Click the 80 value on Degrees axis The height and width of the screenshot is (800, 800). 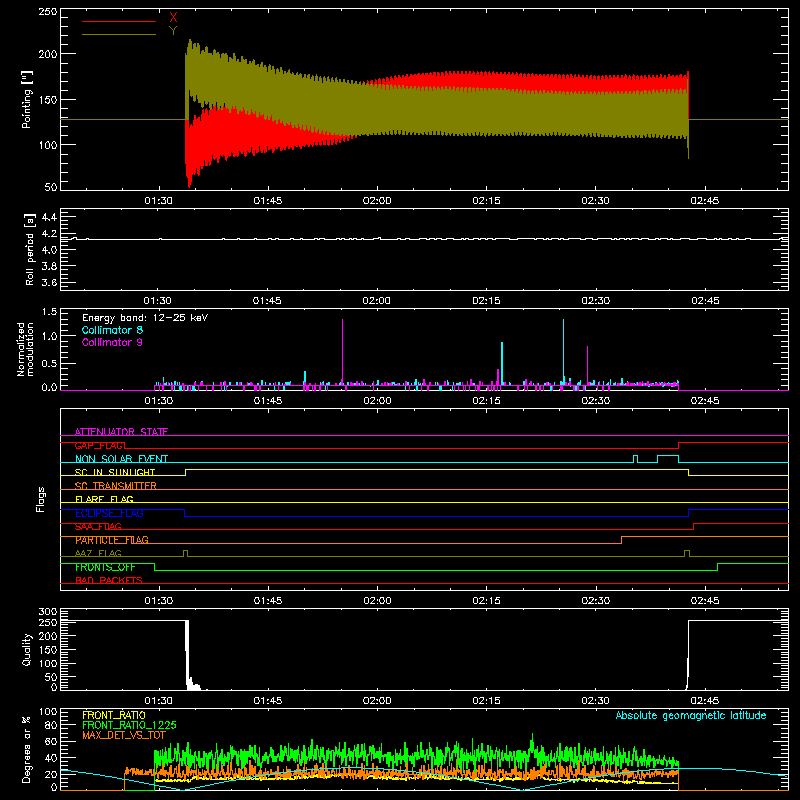(51, 725)
